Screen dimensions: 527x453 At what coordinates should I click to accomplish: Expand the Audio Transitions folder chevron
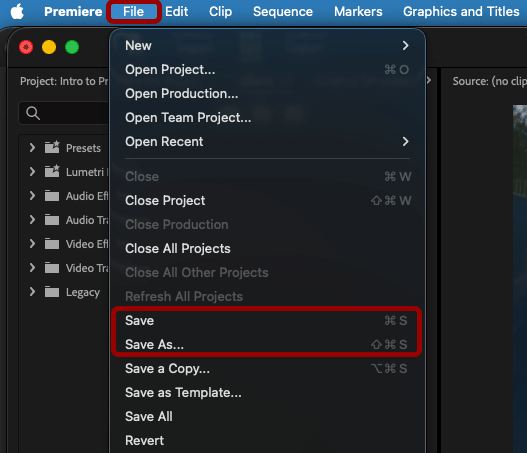32,220
